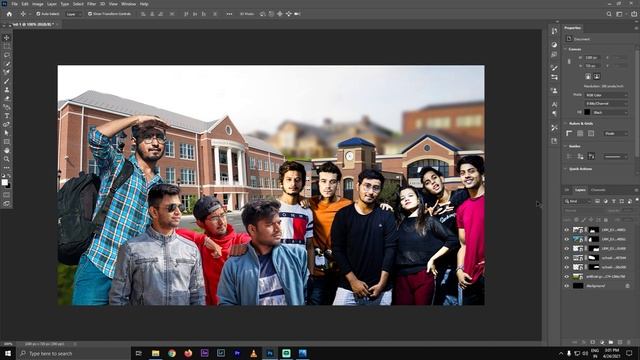This screenshot has width=640, height=360.
Task: Select the Move tool in the toolbar
Action: [7, 38]
